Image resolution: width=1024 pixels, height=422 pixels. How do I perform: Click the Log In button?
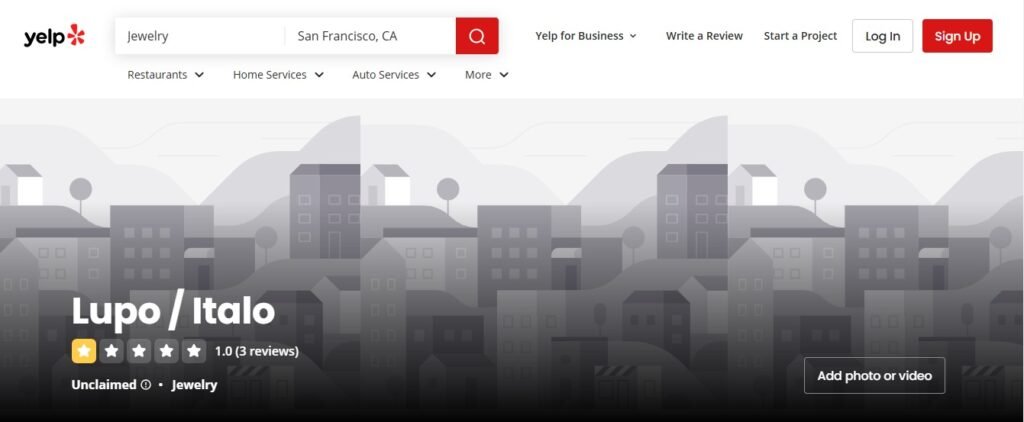pos(882,36)
